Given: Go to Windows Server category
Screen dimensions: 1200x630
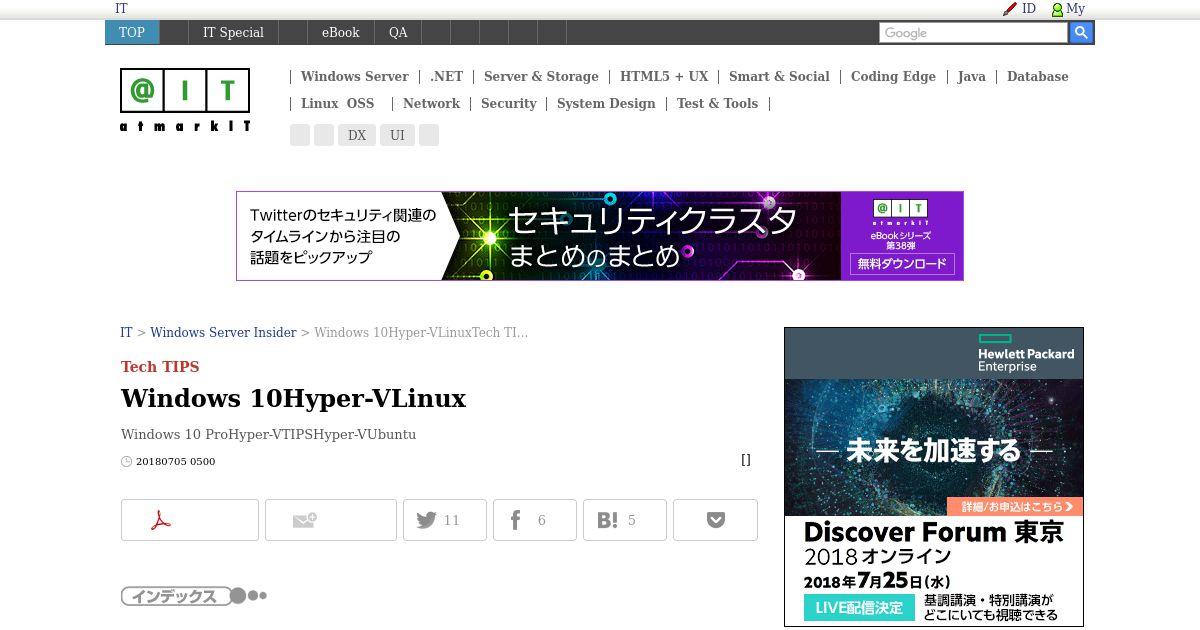Looking at the screenshot, I should [x=354, y=76].
